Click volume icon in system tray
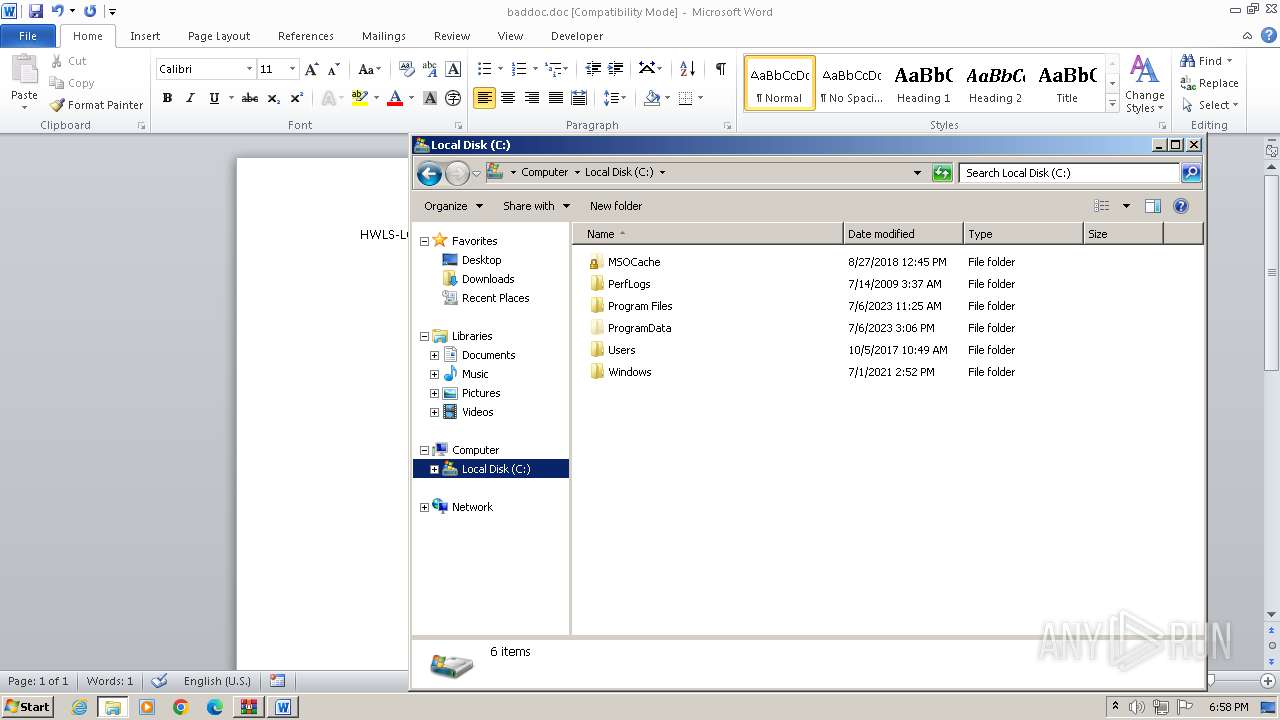1280x720 pixels. (1138, 707)
